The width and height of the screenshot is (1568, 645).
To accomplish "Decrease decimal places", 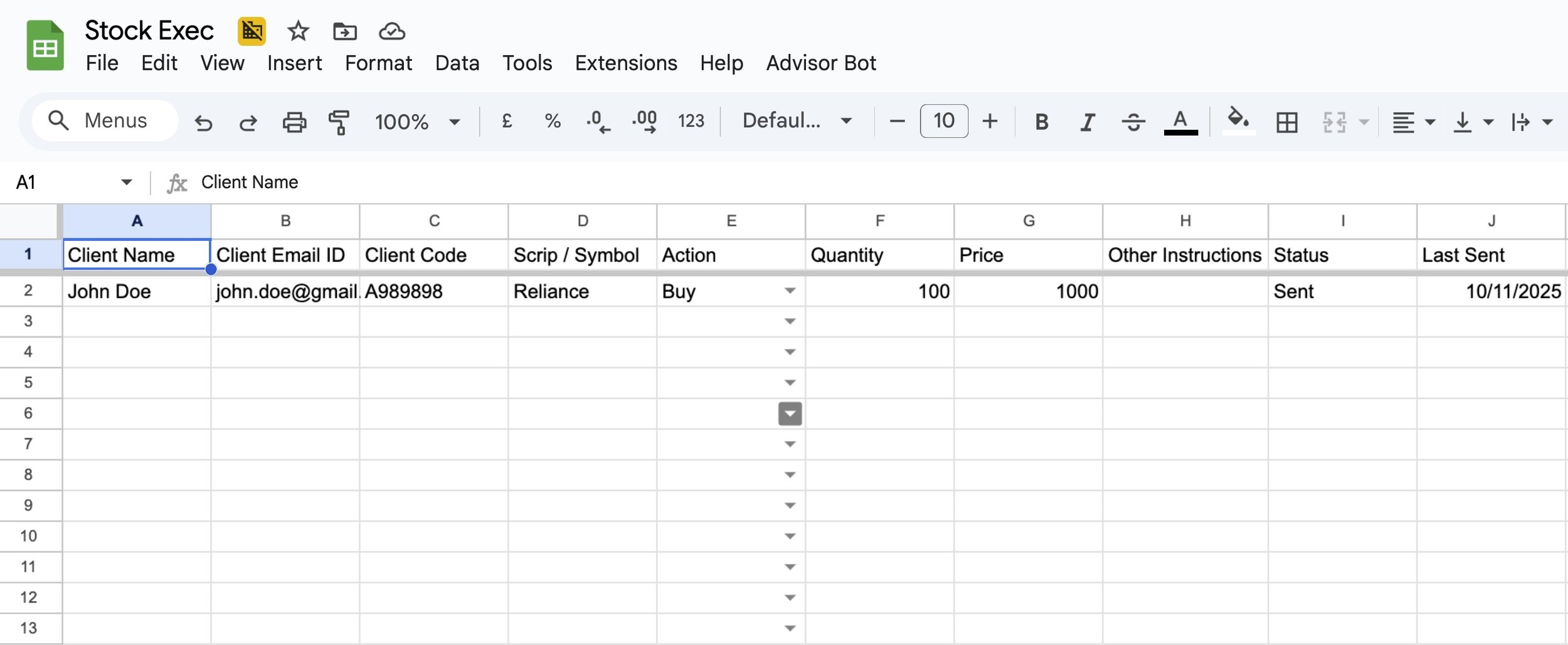I will (x=598, y=121).
